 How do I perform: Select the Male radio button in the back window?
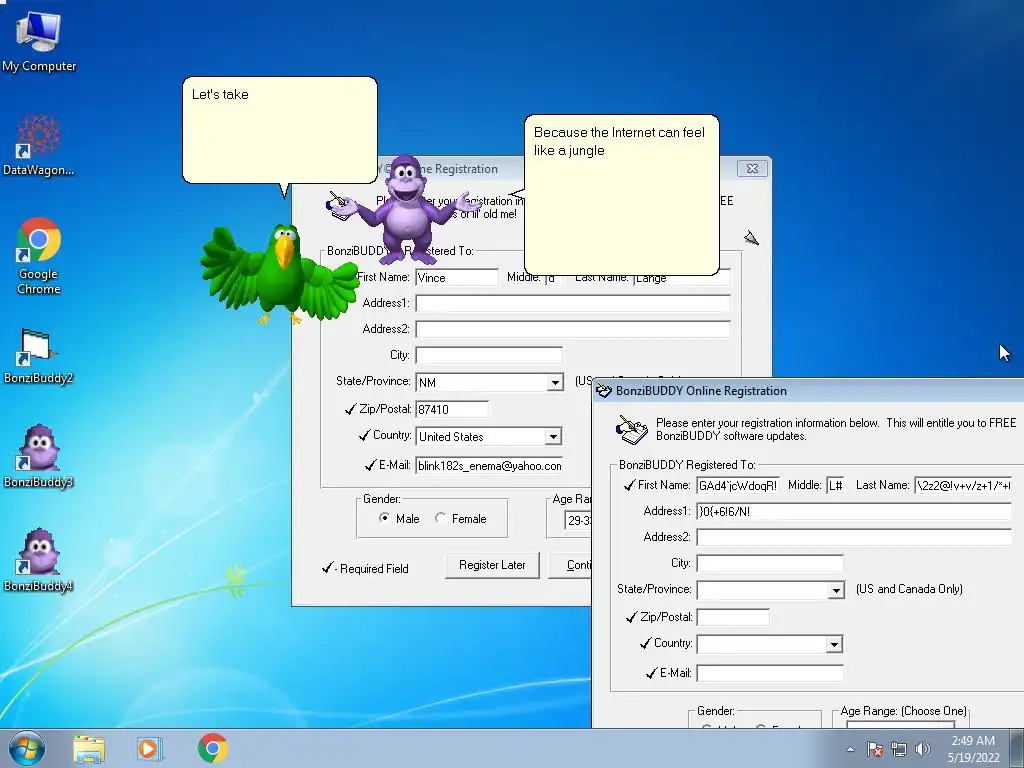(x=385, y=518)
